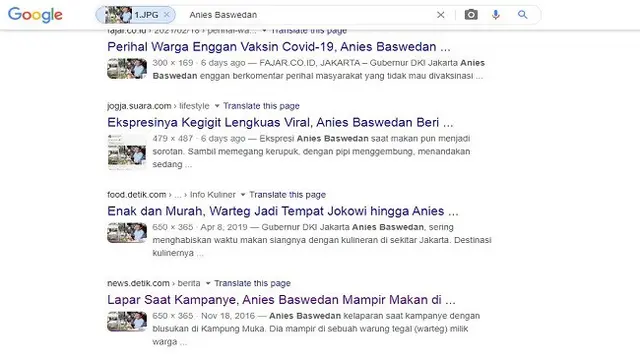640x360 pixels.
Task: Click the snippet with date Apr 8, 2019
Action: coord(322,240)
